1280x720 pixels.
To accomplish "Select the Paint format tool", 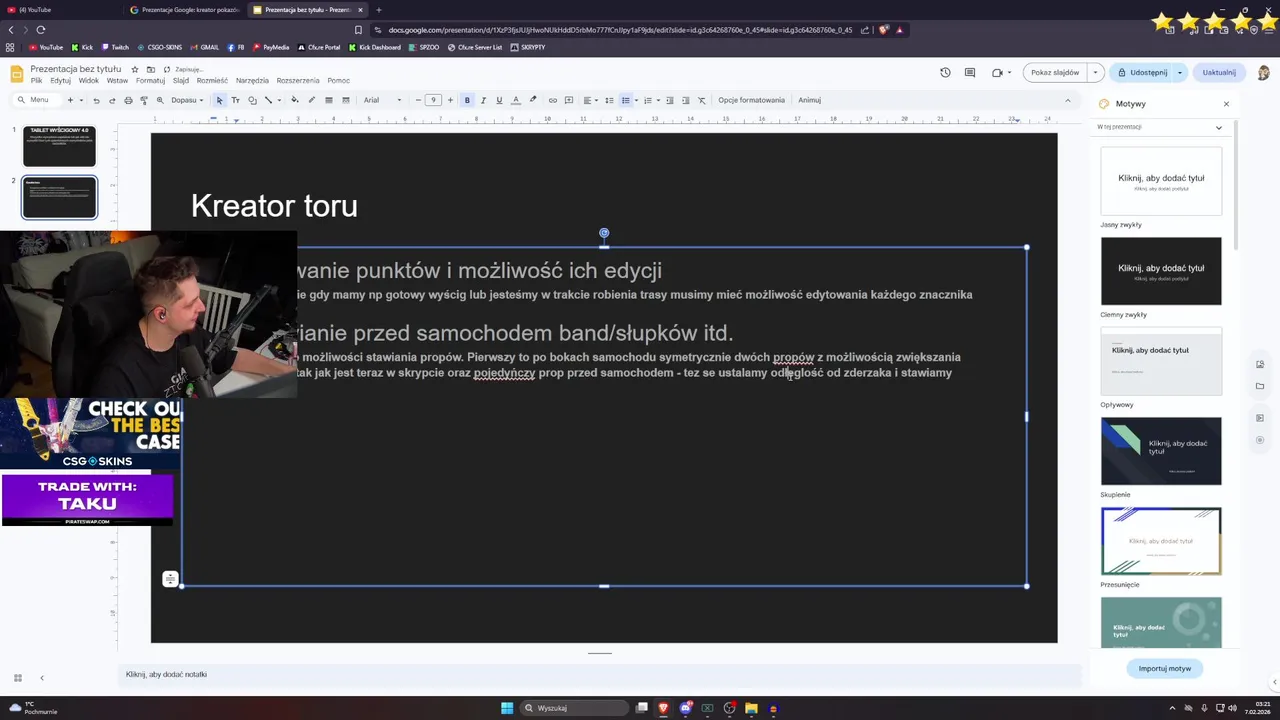I will [x=144, y=100].
